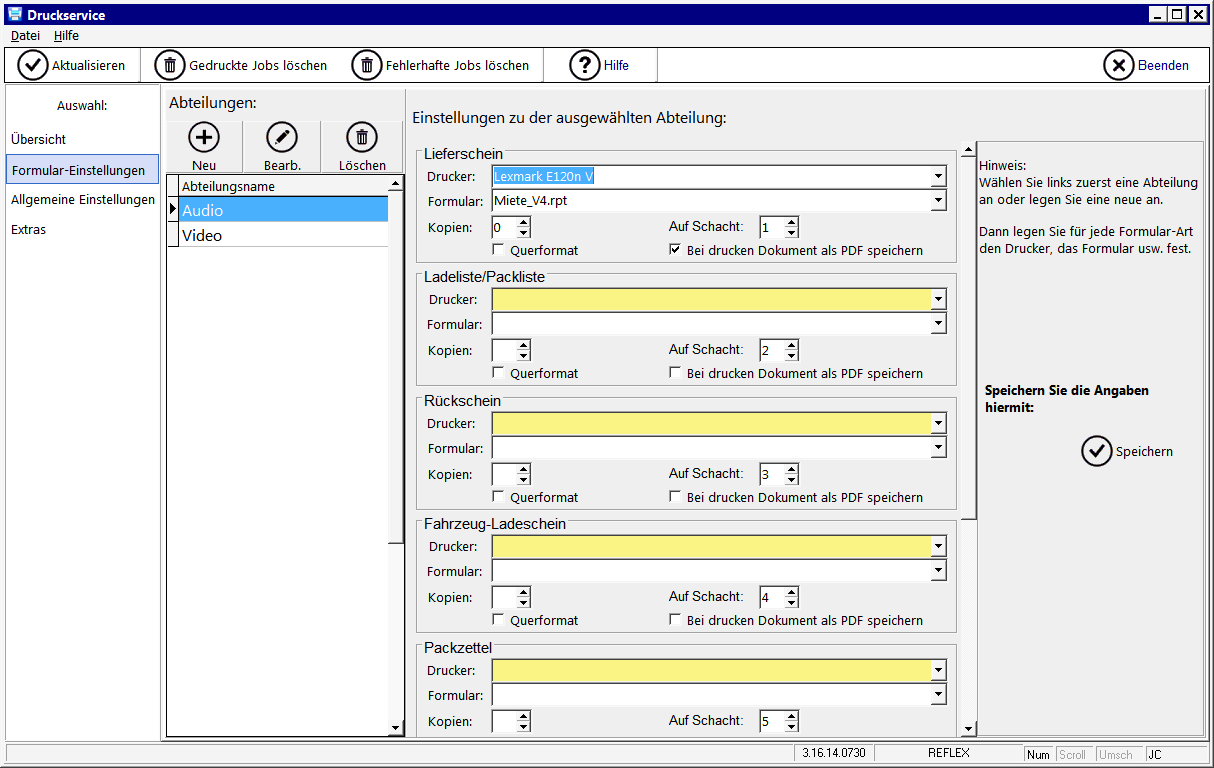Click the version 3.16.14.0730 status entry
The width and height of the screenshot is (1214, 768).
(x=834, y=753)
